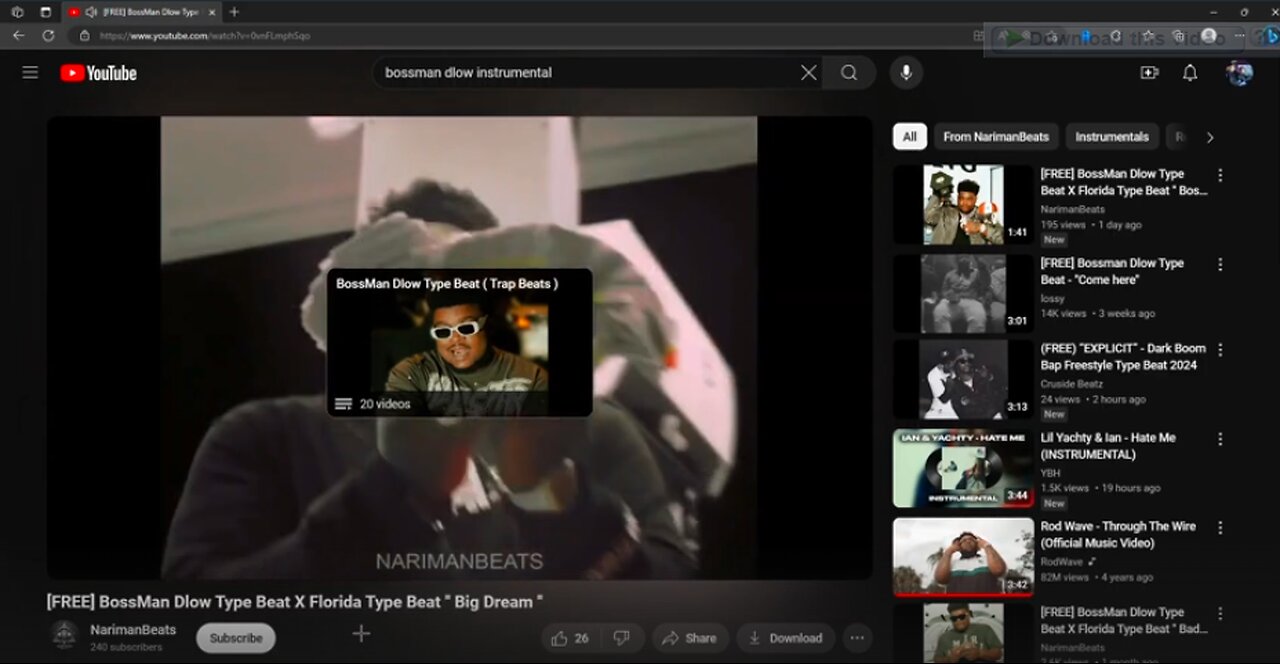The image size is (1280, 664).
Task: Open the notifications bell
Action: 1190,73
